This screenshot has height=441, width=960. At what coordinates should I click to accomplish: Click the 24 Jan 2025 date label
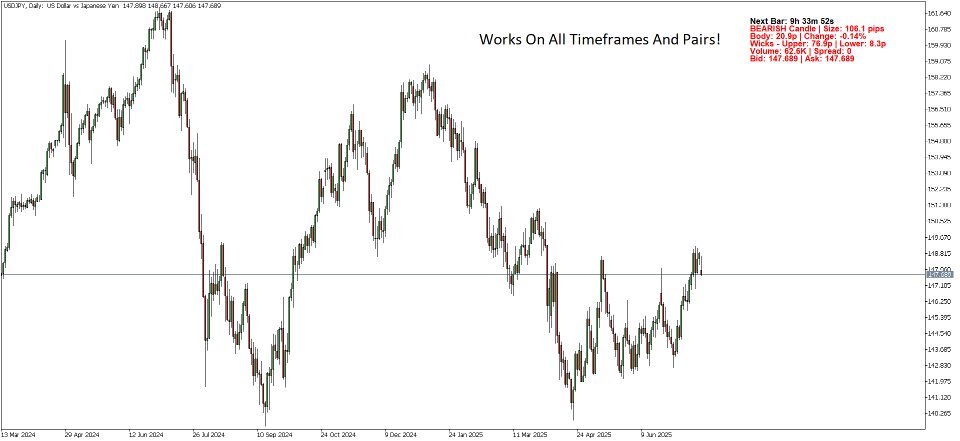(464, 433)
